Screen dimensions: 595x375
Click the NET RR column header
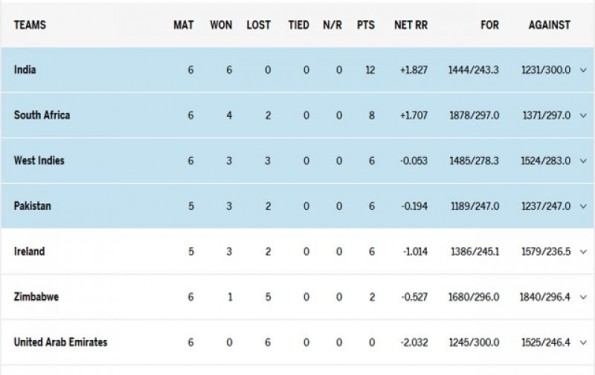click(x=411, y=25)
